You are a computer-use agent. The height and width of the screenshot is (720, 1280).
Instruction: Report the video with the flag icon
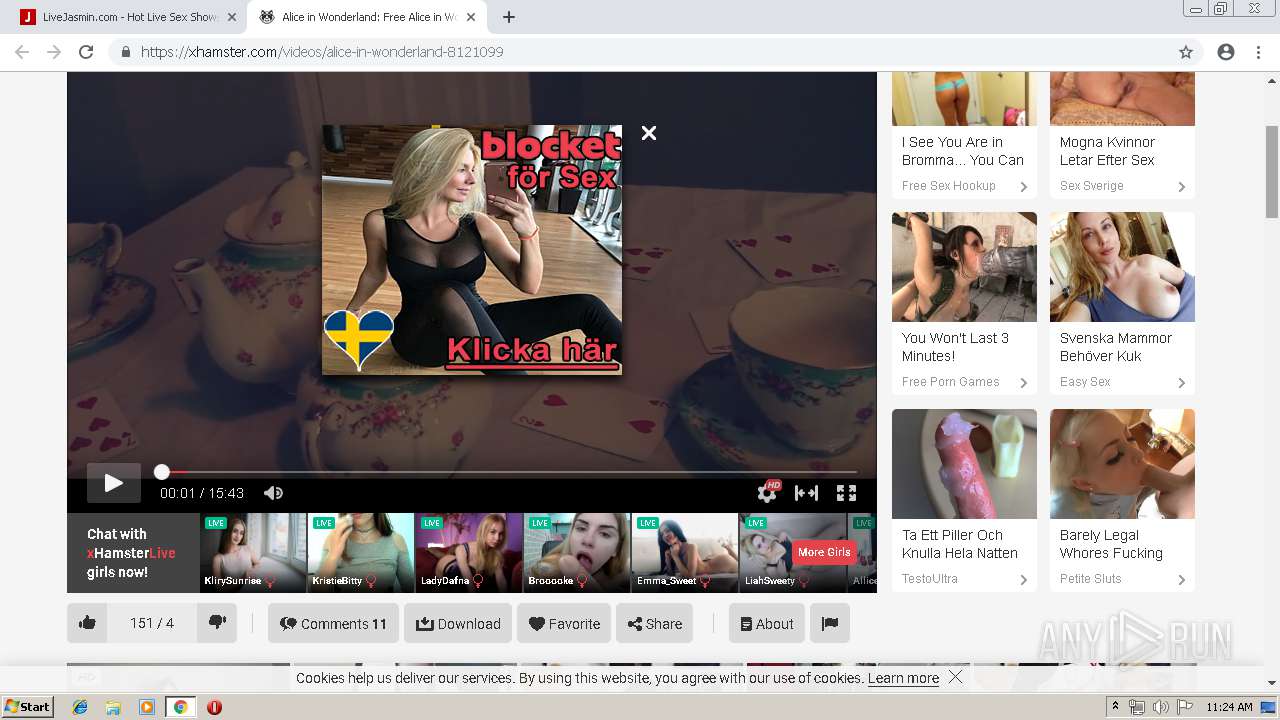point(829,623)
